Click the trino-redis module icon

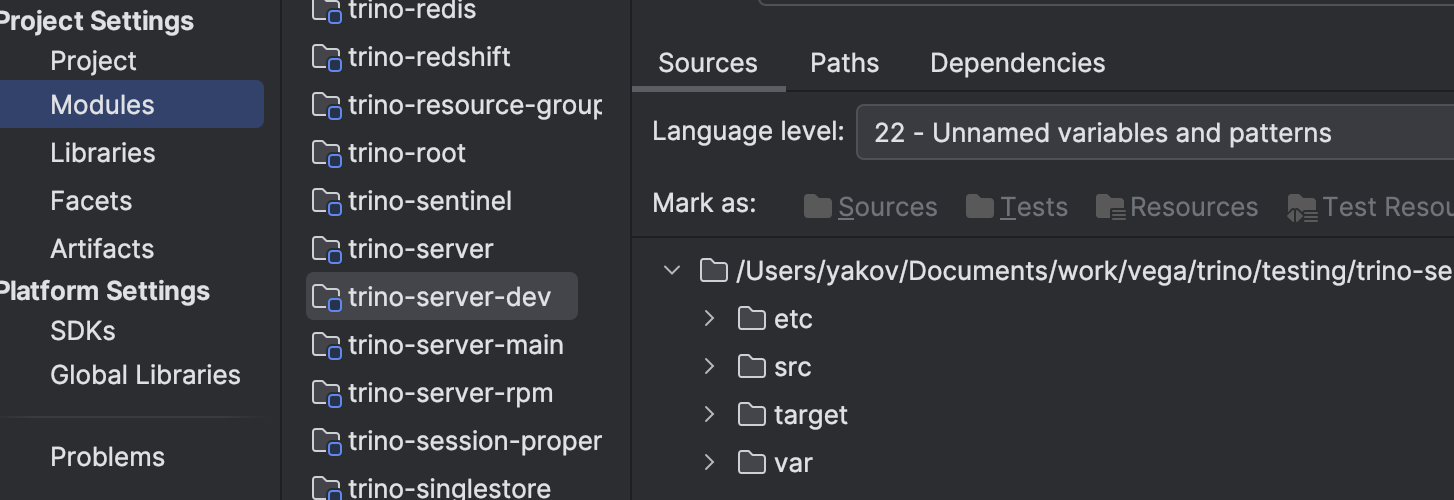tap(327, 10)
